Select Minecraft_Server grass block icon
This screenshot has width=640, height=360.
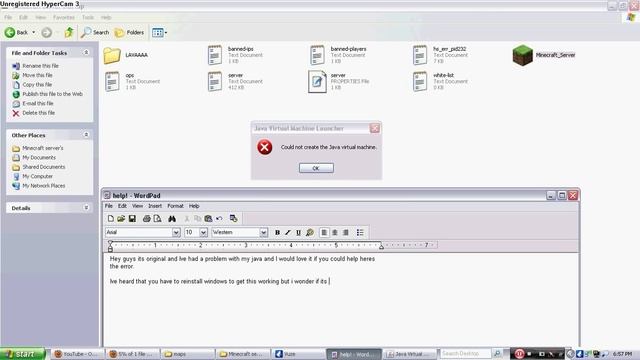pos(523,55)
